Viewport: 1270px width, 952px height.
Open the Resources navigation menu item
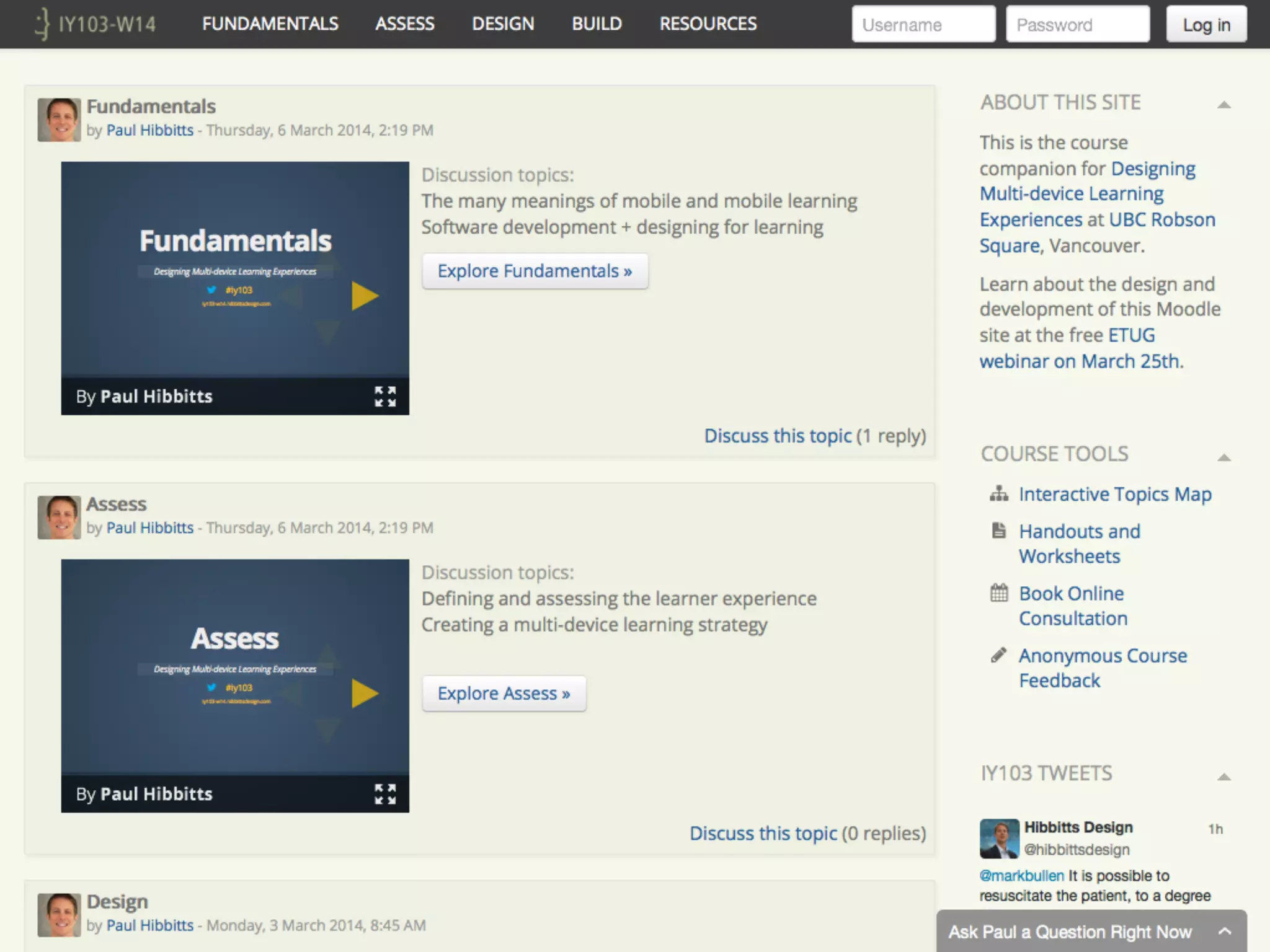click(708, 24)
